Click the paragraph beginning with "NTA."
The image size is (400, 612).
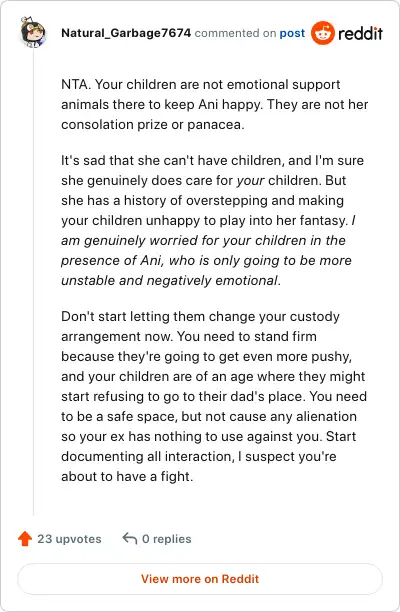214,104
